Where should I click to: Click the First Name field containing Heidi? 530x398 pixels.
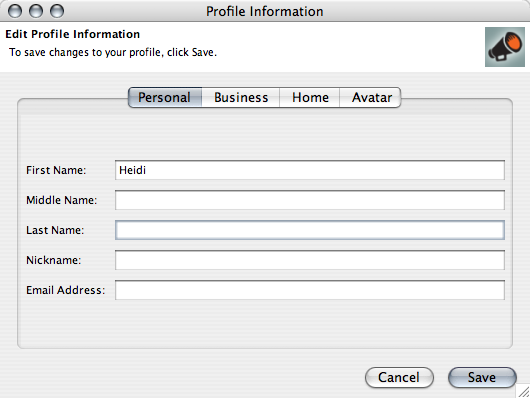[x=310, y=170]
